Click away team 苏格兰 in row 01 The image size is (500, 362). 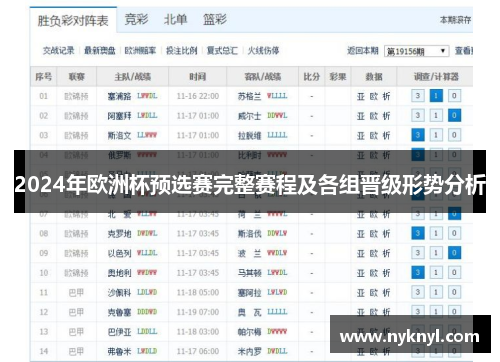pos(249,96)
